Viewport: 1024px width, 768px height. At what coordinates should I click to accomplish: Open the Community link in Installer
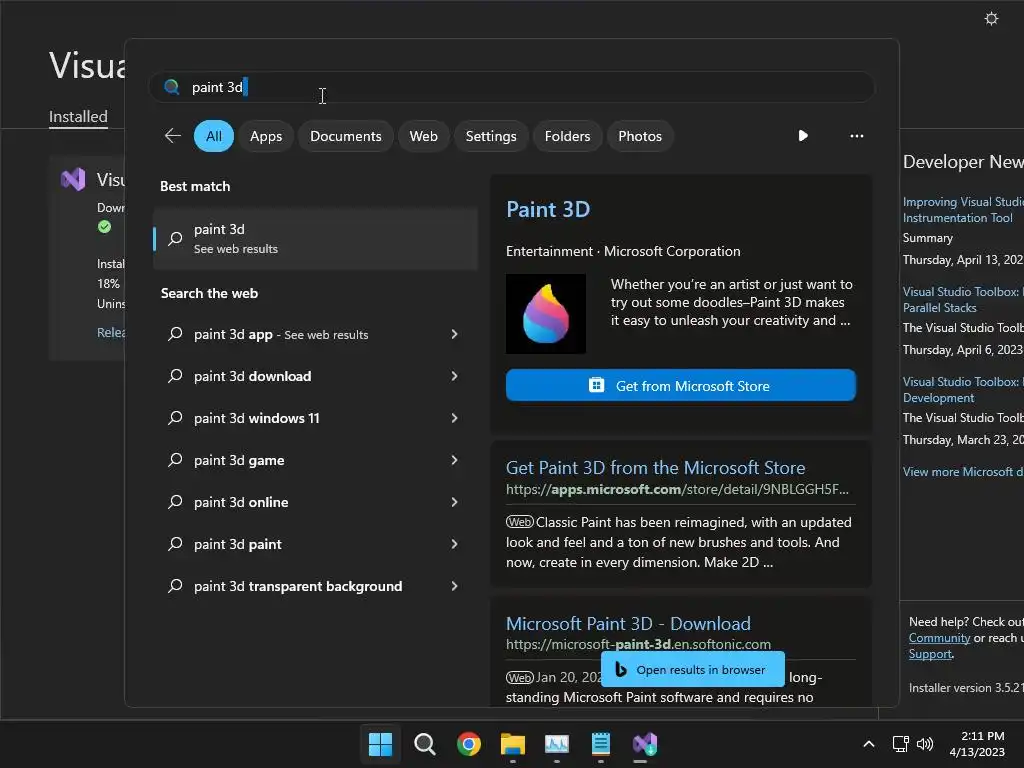[x=939, y=638]
